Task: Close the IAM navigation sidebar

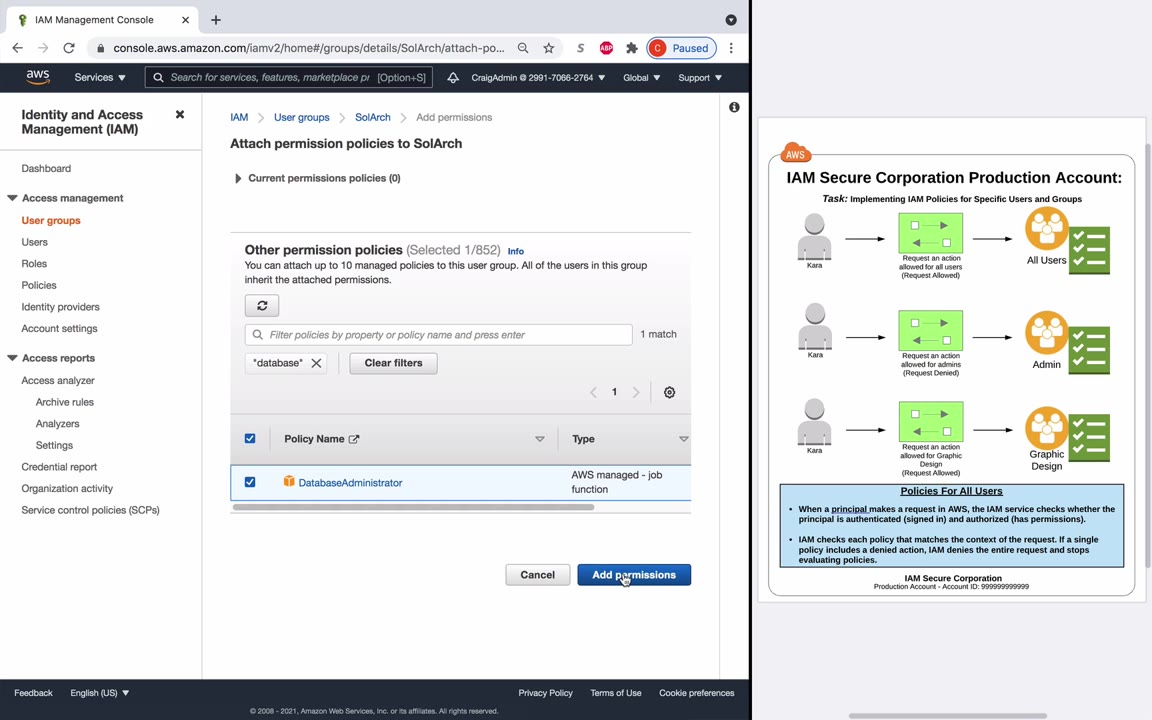Action: pyautogui.click(x=179, y=115)
